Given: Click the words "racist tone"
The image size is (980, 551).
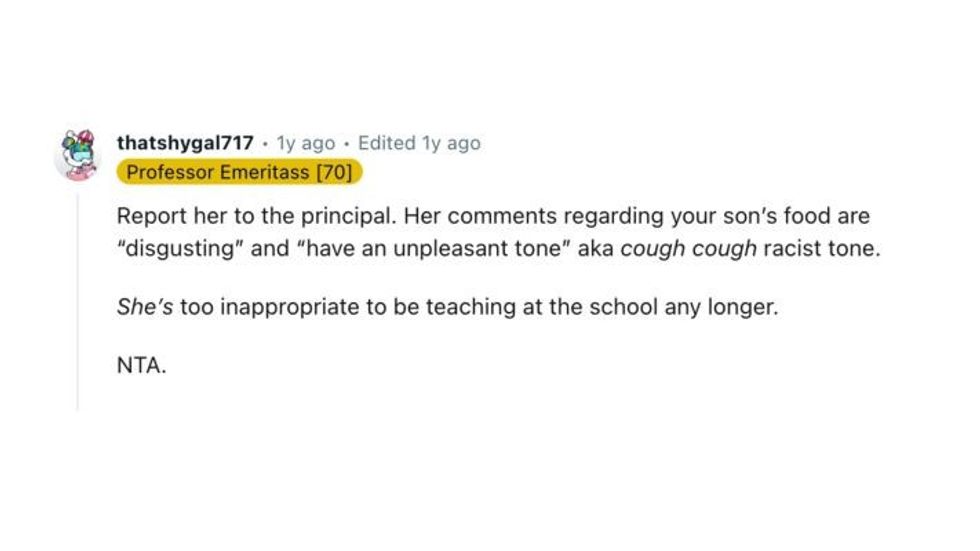Looking at the screenshot, I should [822, 248].
